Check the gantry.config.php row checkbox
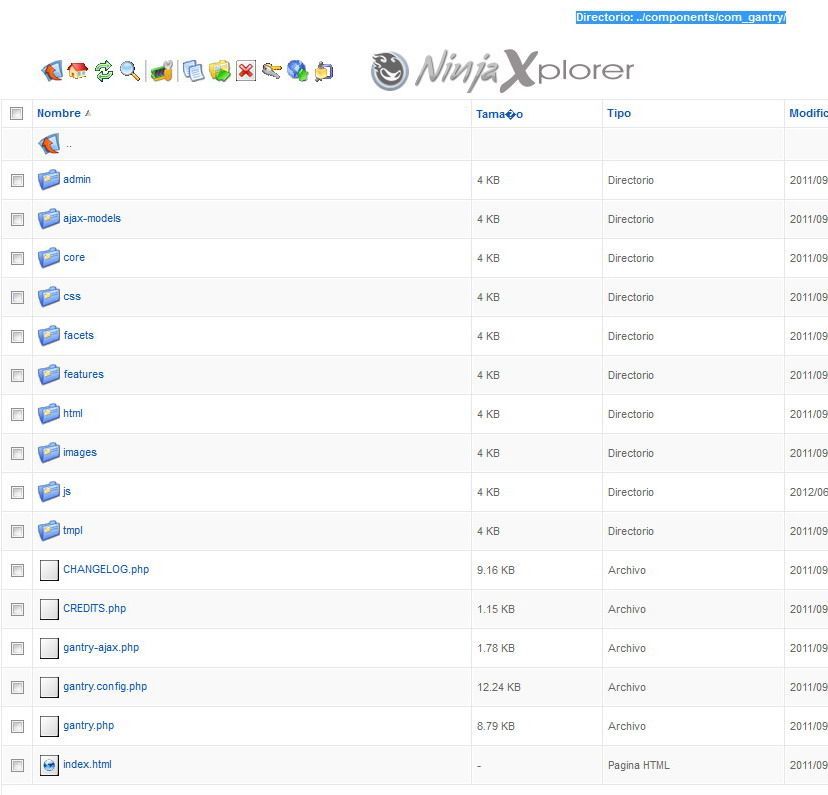The height and width of the screenshot is (795, 828). tap(17, 687)
